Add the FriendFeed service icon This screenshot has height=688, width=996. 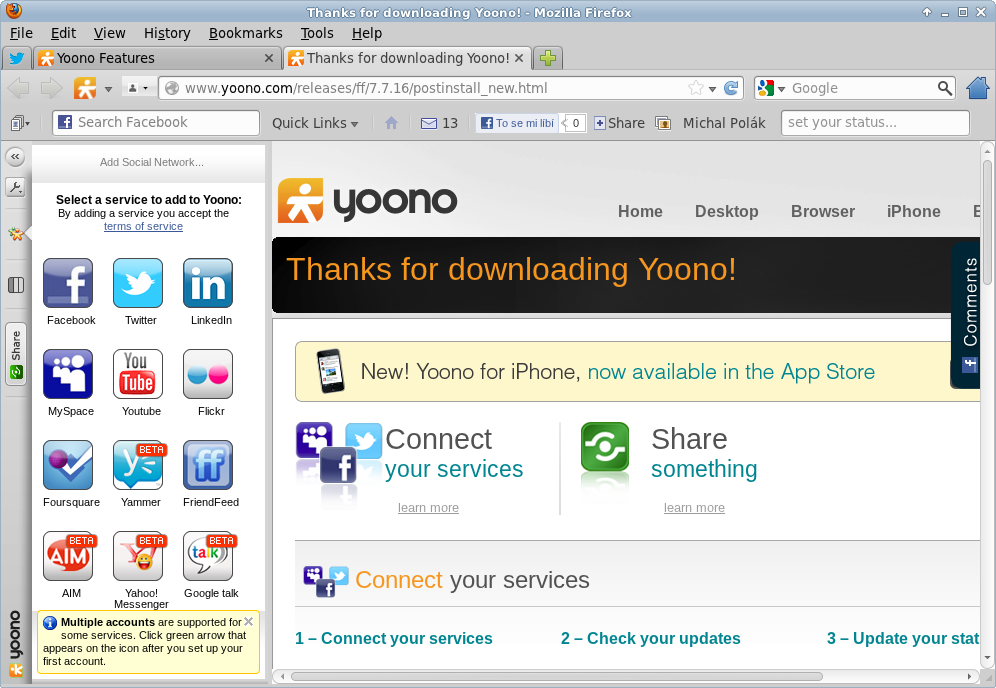click(208, 465)
